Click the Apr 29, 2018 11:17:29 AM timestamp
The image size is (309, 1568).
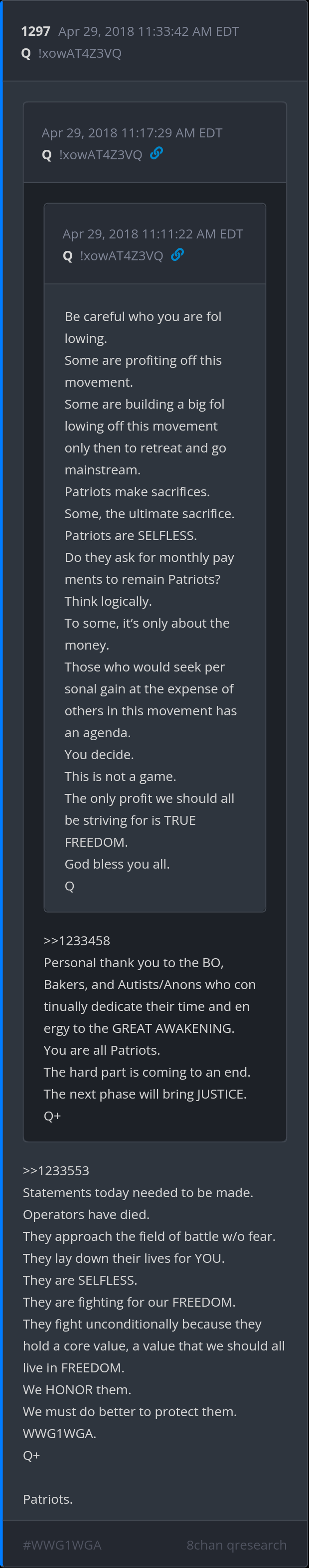[x=132, y=133]
